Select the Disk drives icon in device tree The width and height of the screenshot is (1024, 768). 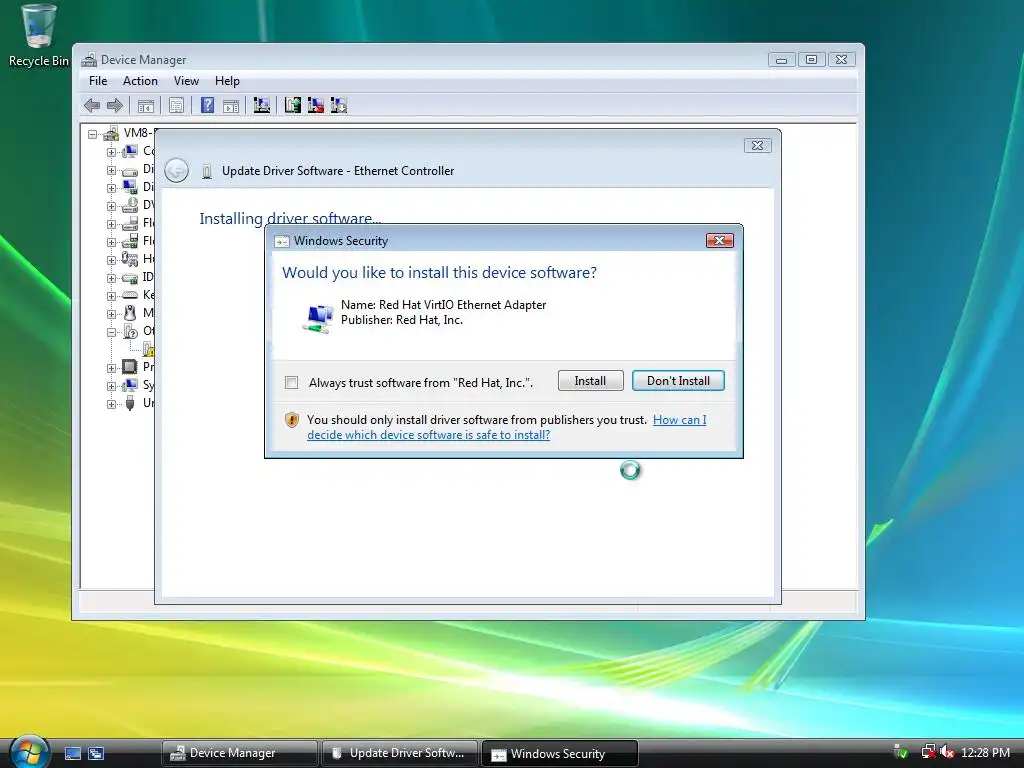[x=130, y=170]
